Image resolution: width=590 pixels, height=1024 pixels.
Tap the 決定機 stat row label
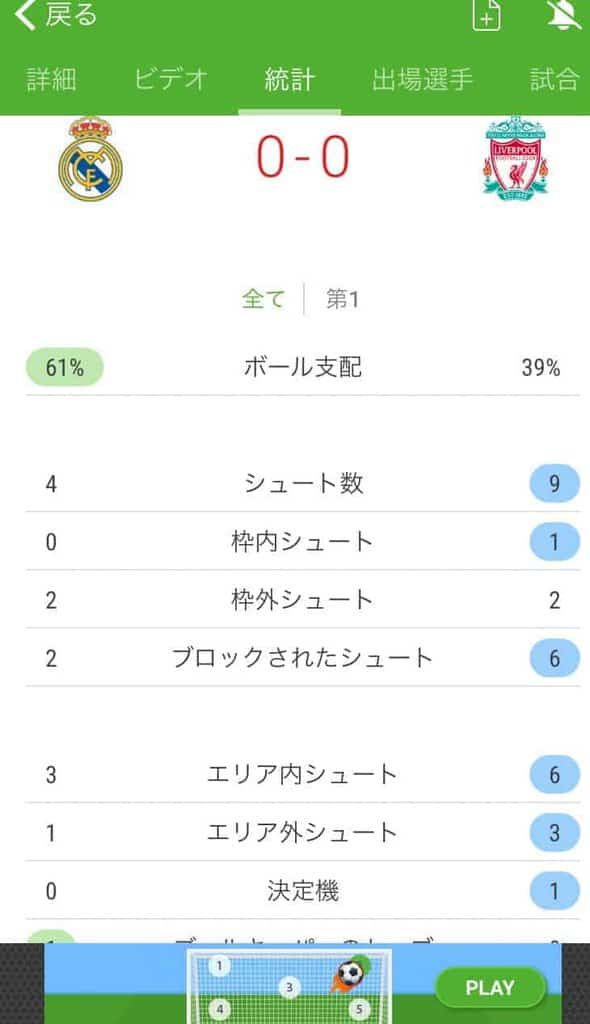tap(303, 891)
